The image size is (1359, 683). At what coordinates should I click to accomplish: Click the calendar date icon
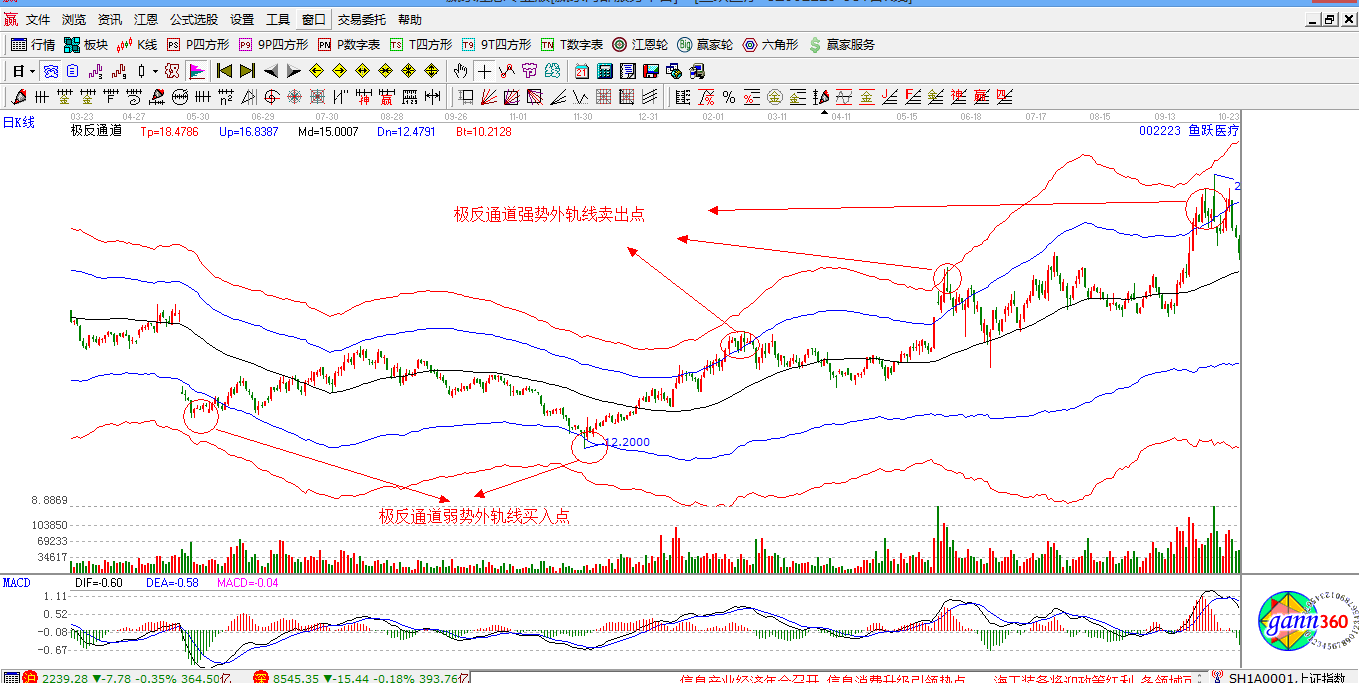click(x=582, y=71)
